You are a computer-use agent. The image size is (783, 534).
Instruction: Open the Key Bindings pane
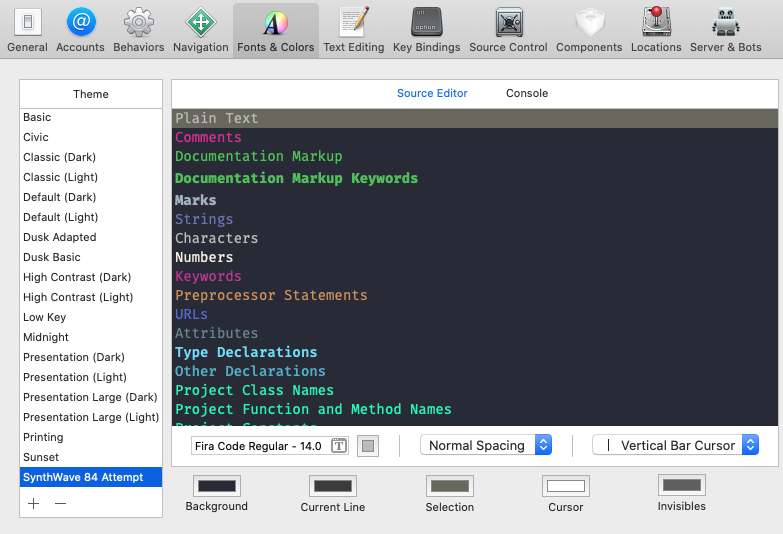tap(426, 30)
